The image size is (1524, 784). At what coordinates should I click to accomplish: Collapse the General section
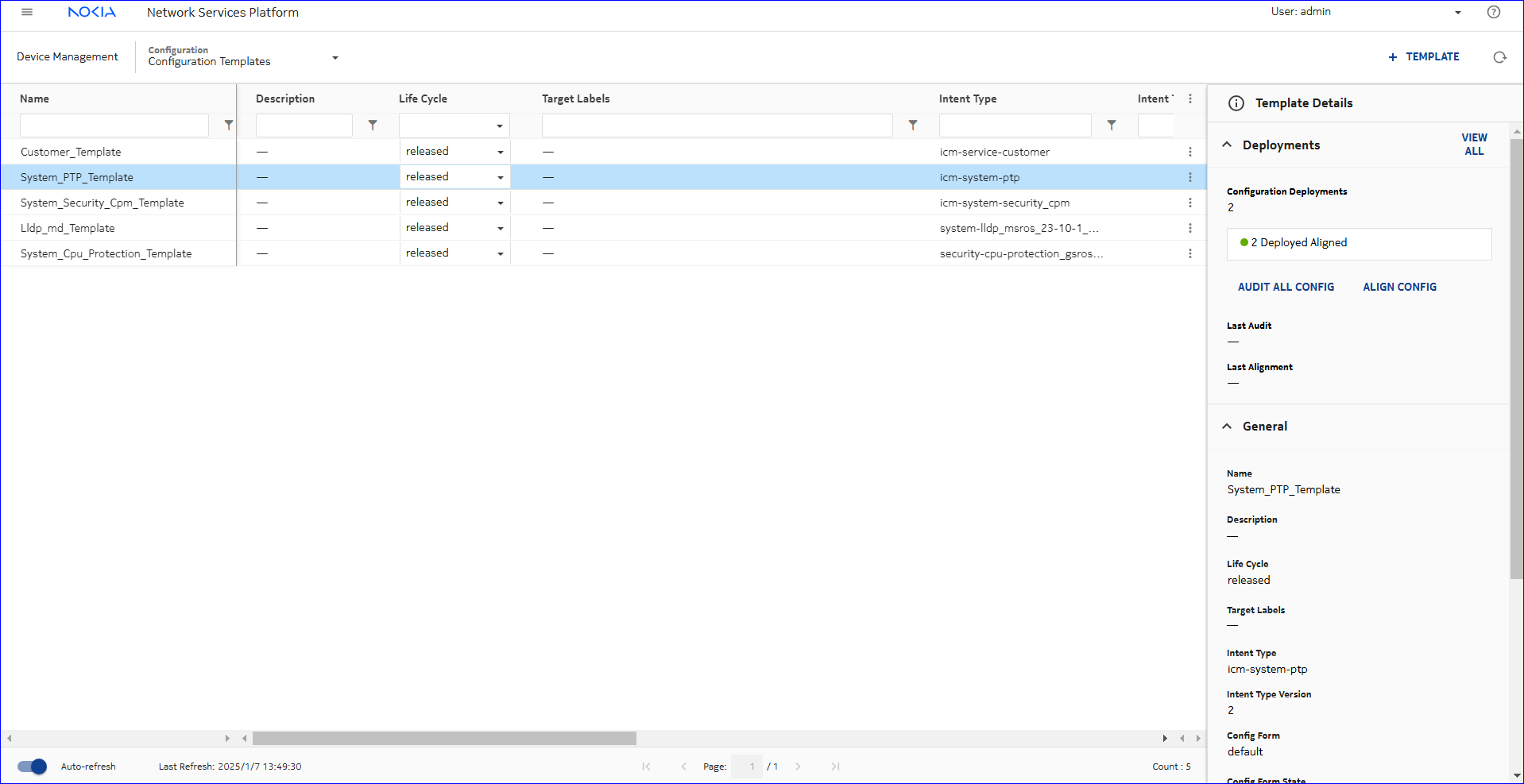point(1227,427)
